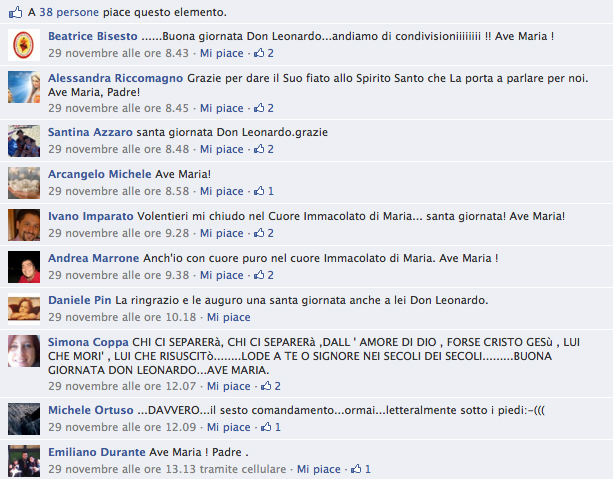Like Andrea Marrone's comment with 'Mi piace'
Screen dimensions: 613x479
click(x=222, y=275)
